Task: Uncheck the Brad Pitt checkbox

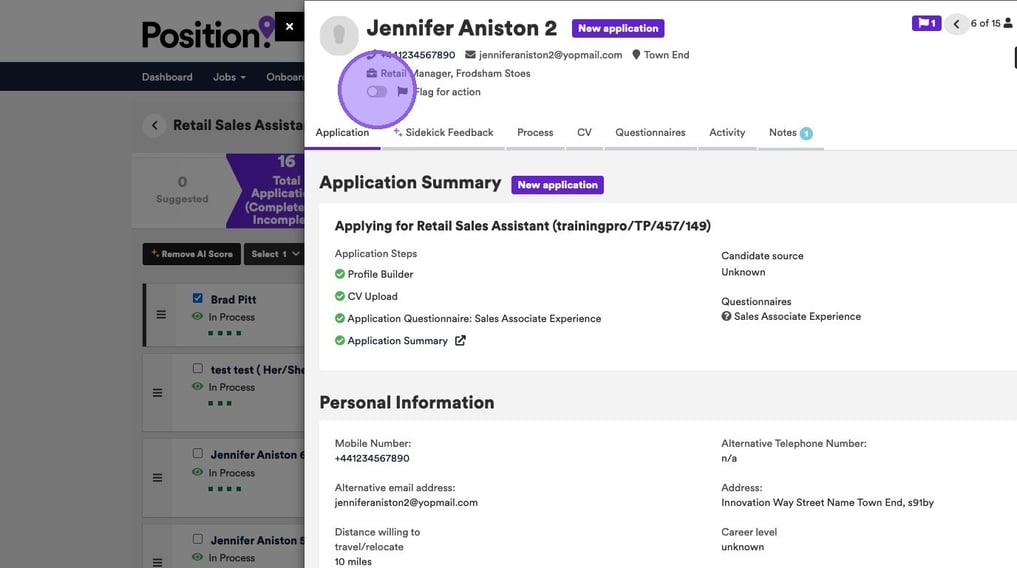Action: pyautogui.click(x=198, y=298)
